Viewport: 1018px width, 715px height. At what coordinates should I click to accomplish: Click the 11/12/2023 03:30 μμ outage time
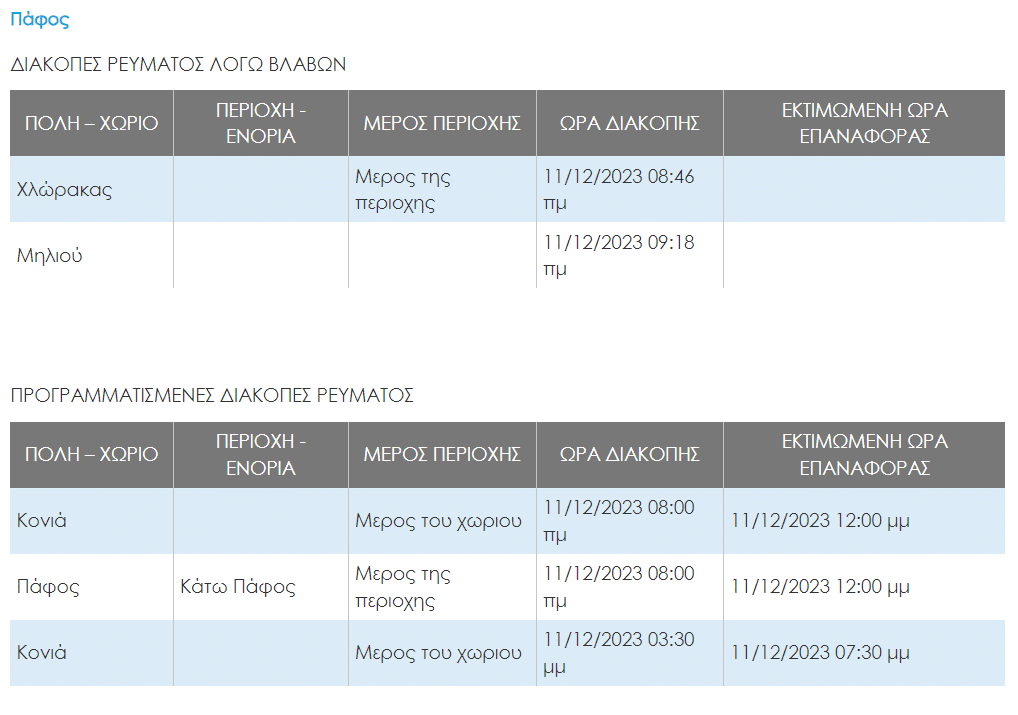pyautogui.click(x=618, y=652)
